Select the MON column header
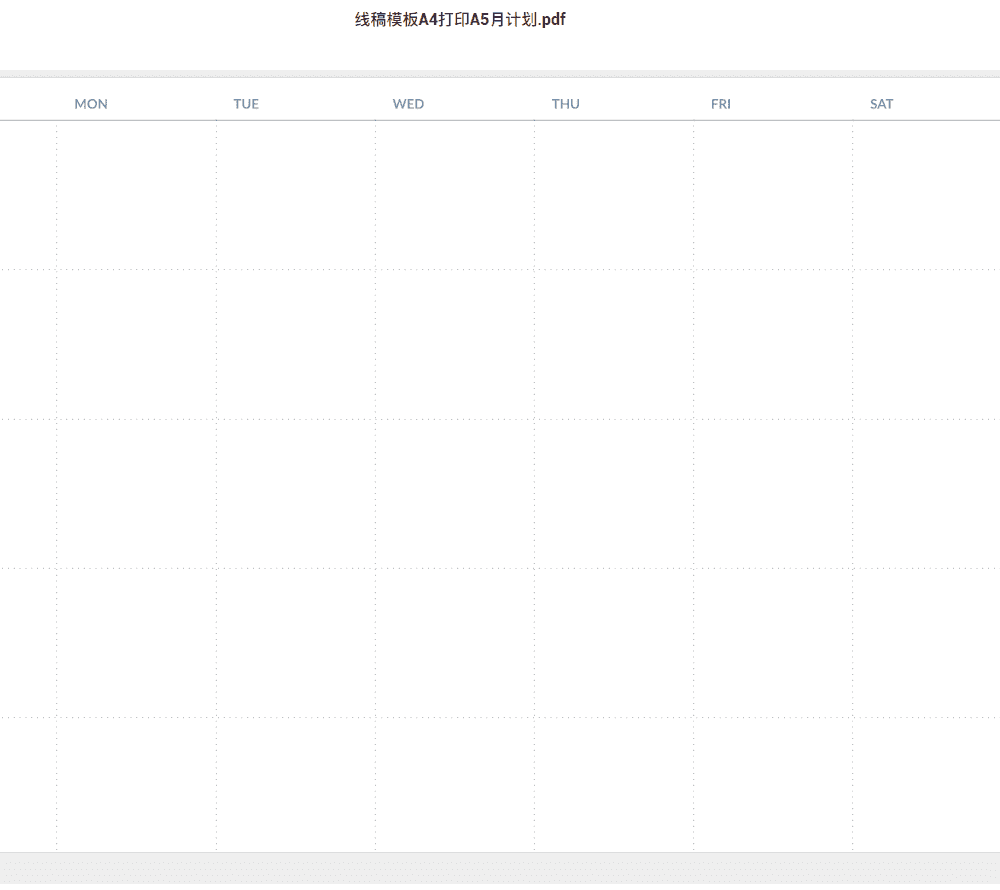The height and width of the screenshot is (890, 1000). pos(91,104)
